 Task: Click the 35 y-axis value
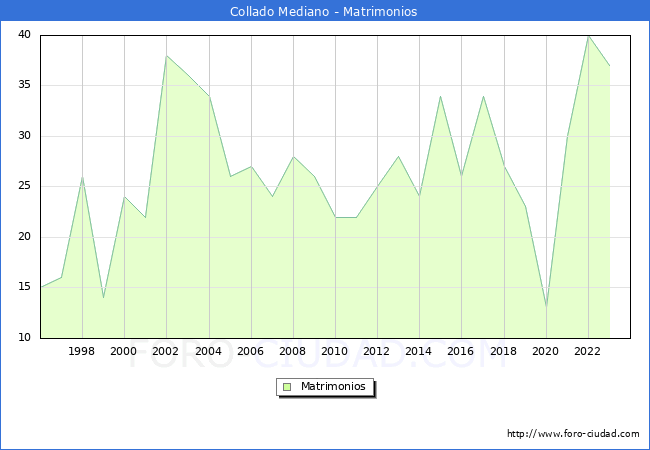pyautogui.click(x=24, y=85)
